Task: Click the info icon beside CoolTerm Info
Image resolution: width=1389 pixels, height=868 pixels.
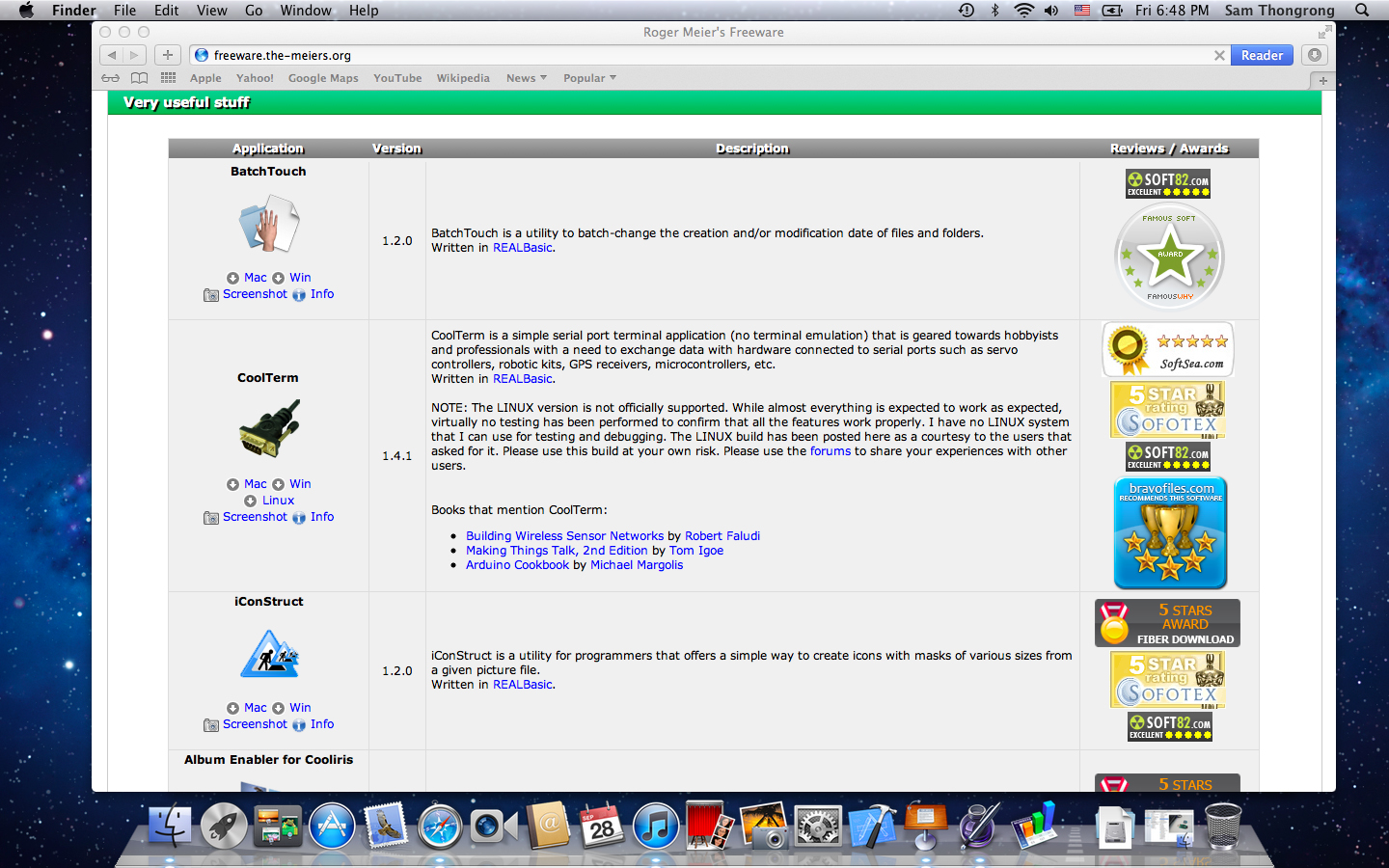Action: [299, 518]
